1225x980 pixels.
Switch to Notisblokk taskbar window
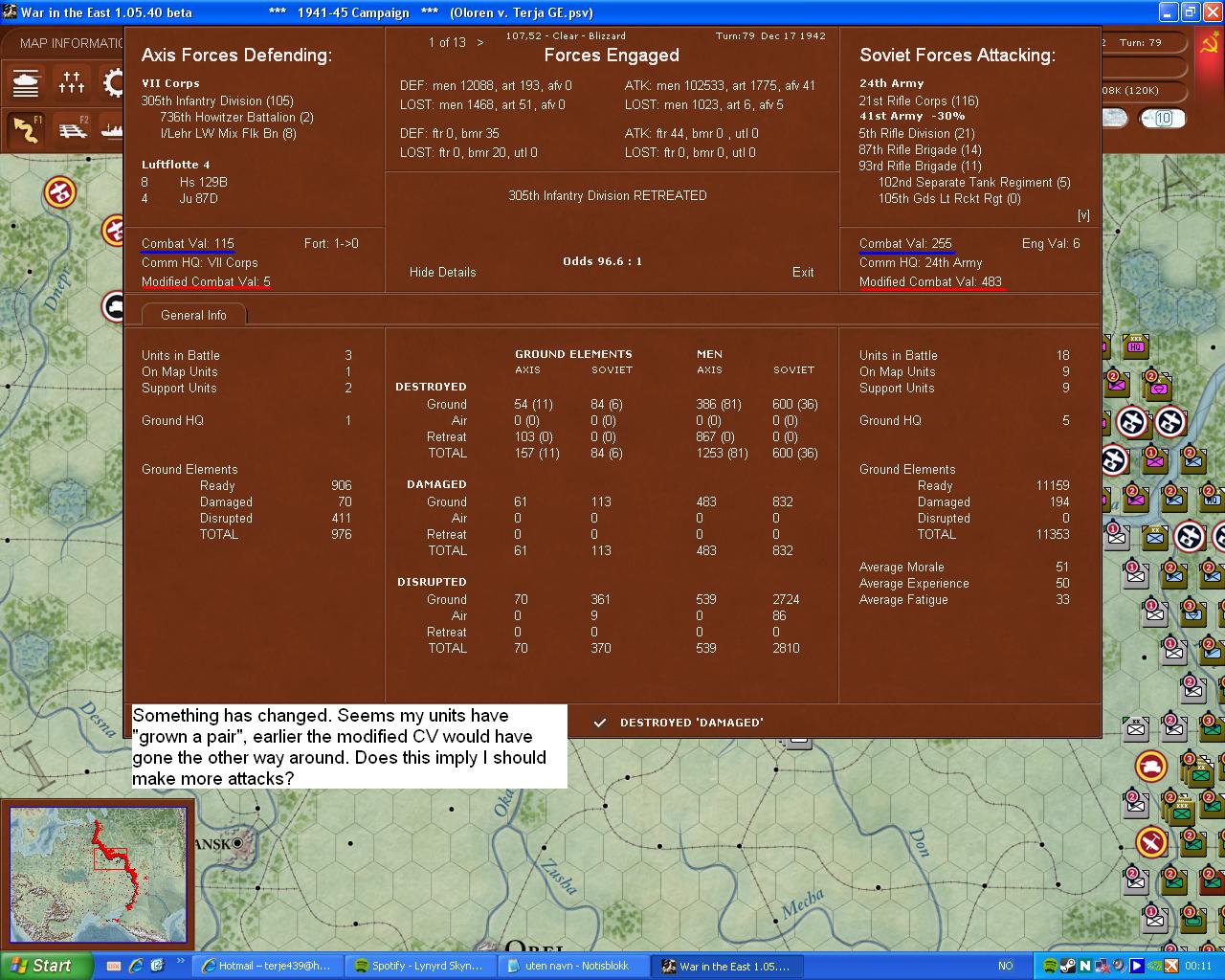pos(575,966)
